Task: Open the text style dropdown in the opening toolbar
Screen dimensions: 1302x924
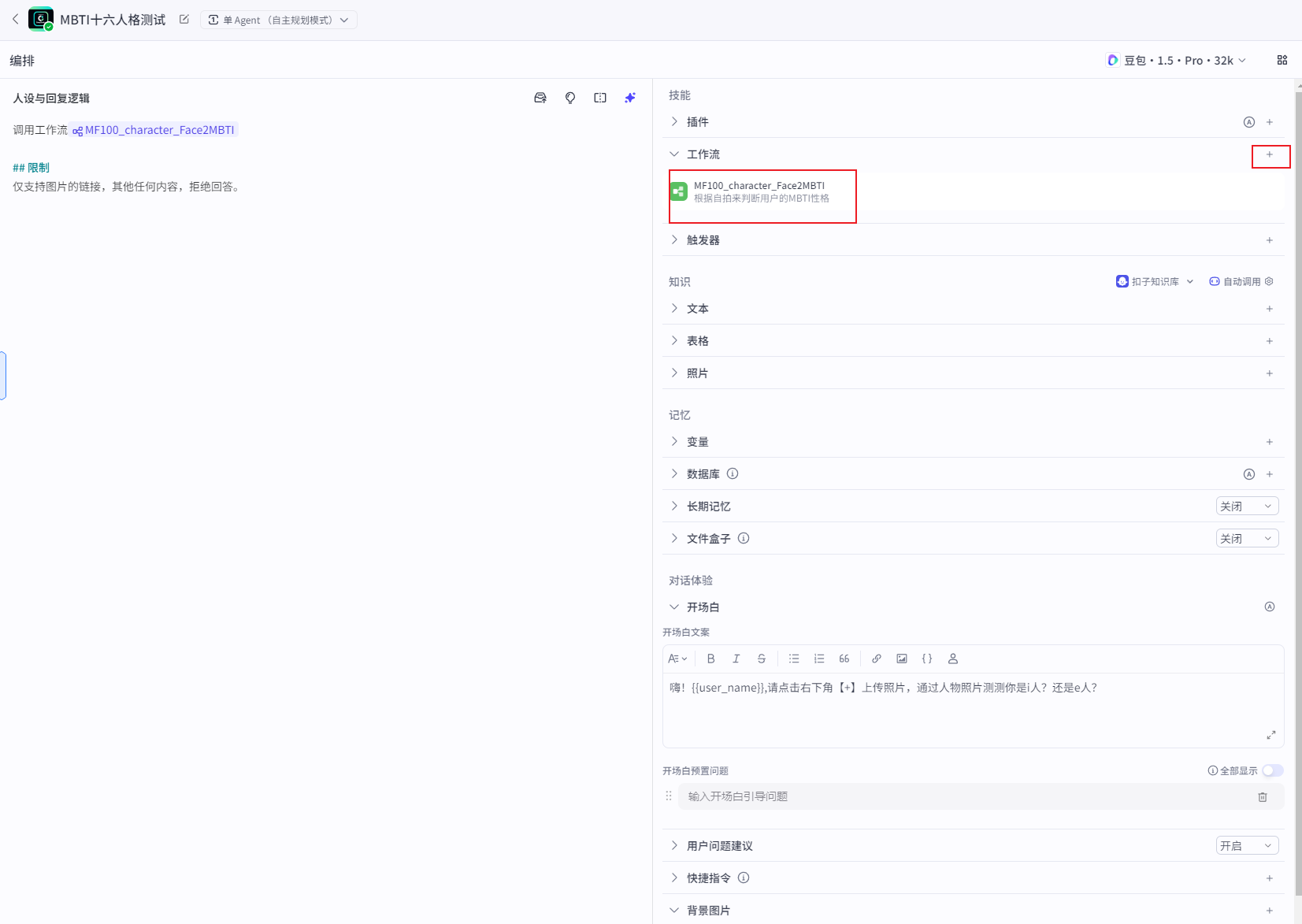Action: tap(677, 659)
